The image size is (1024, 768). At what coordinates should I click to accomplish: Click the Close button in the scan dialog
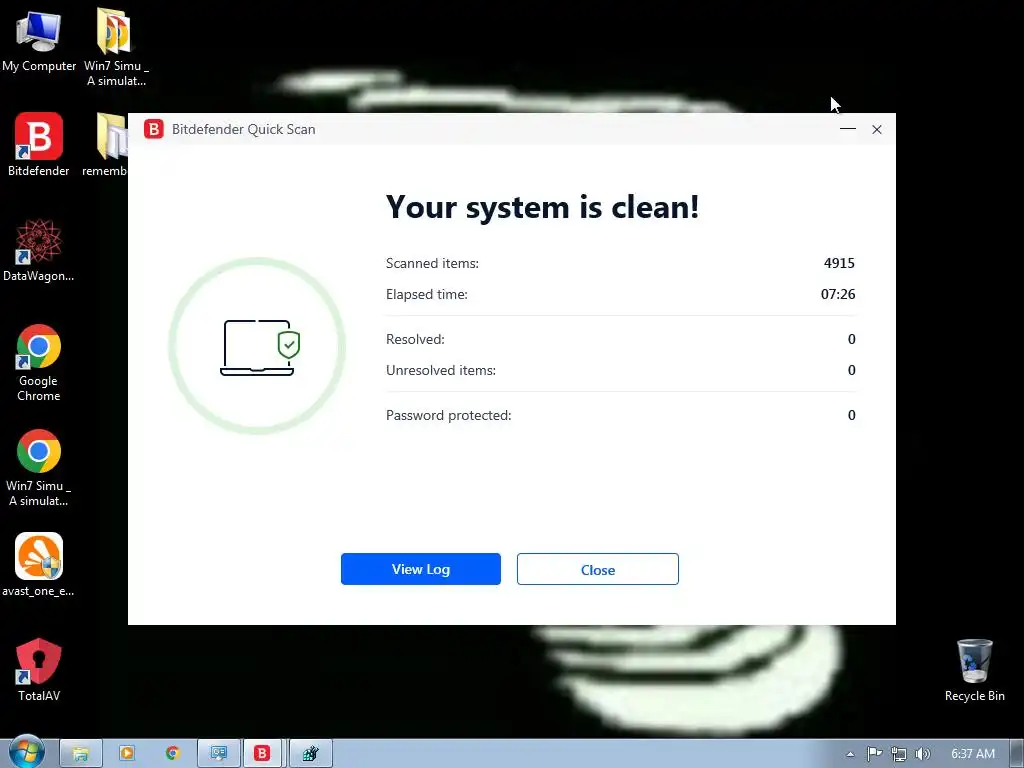[598, 569]
